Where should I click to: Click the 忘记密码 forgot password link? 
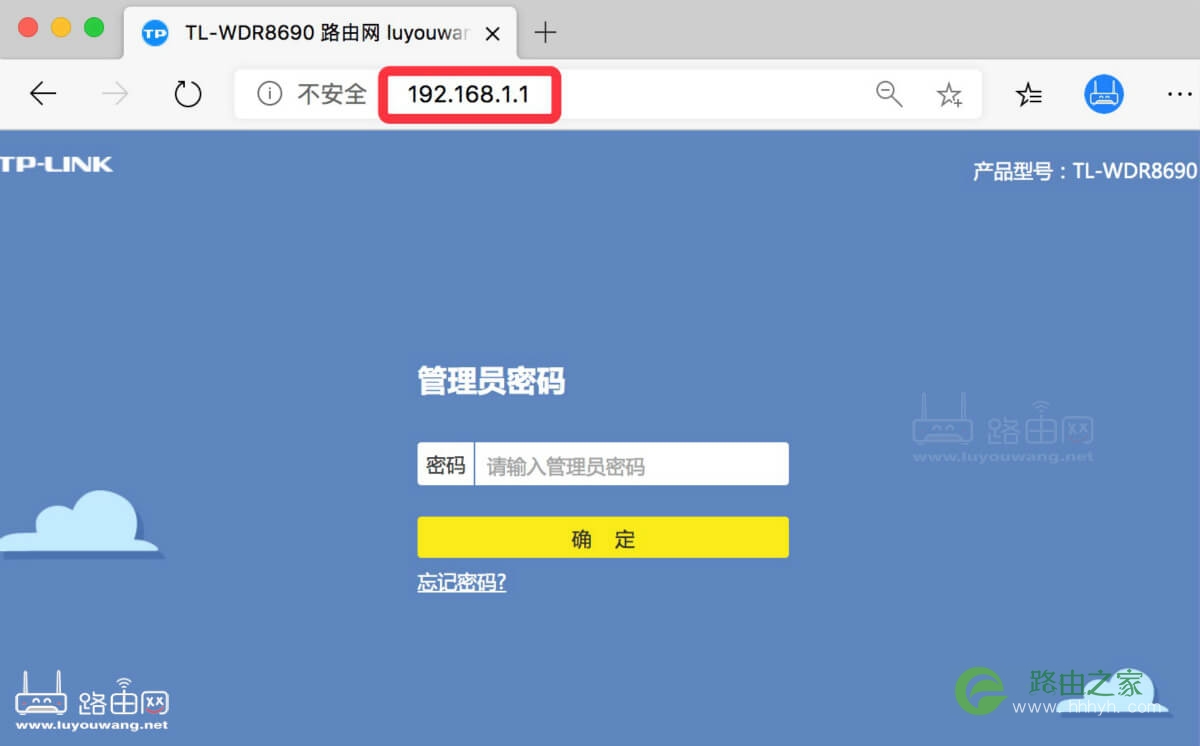[x=461, y=581]
